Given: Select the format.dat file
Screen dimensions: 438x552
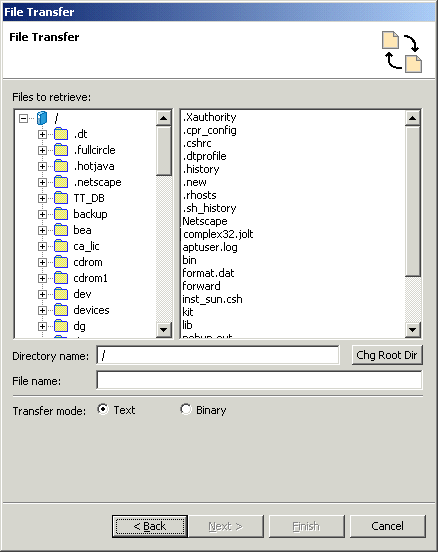Looking at the screenshot, I should point(208,274).
